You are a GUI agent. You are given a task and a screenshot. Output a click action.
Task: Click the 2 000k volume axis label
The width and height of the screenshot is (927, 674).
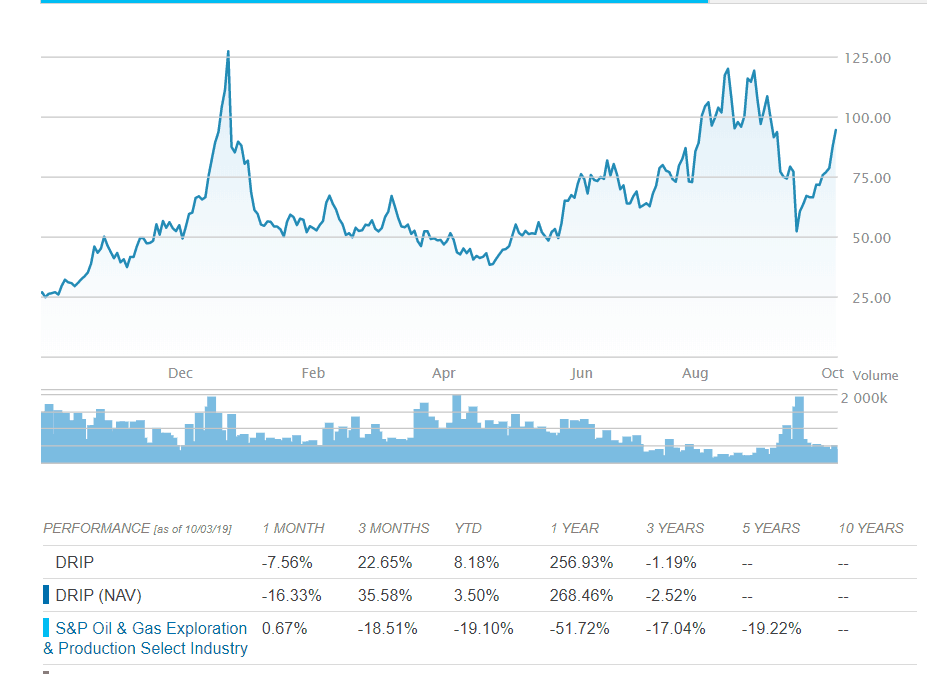[x=866, y=395]
